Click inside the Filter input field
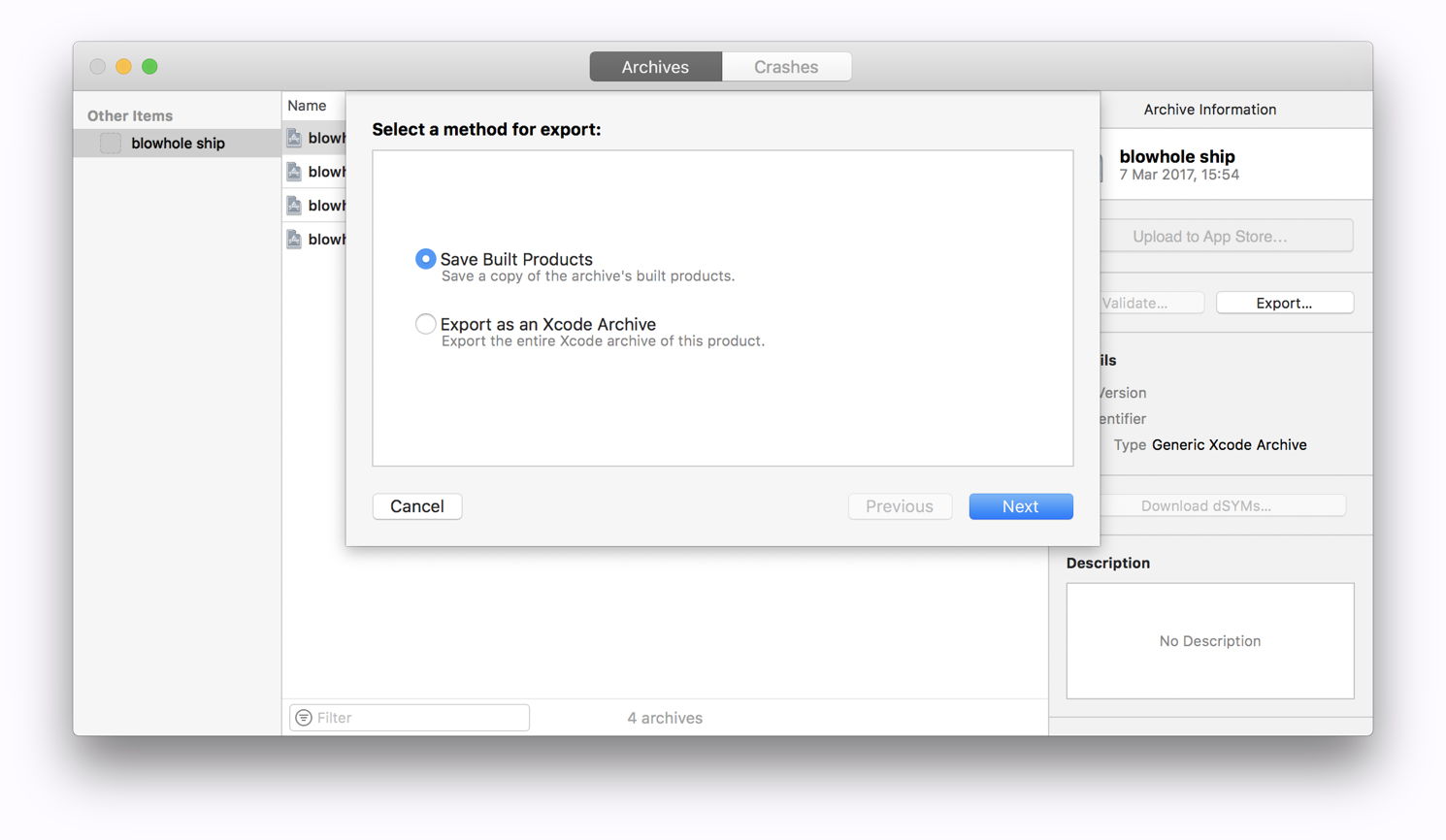 point(417,717)
